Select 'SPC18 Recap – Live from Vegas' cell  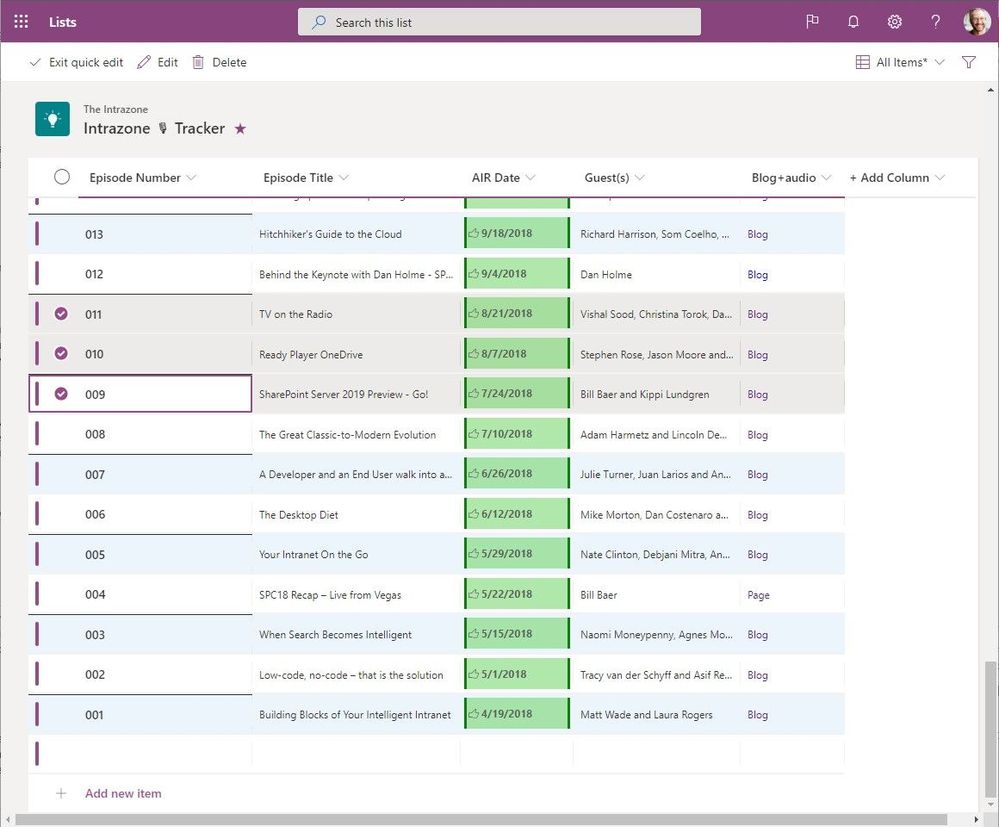pos(356,594)
